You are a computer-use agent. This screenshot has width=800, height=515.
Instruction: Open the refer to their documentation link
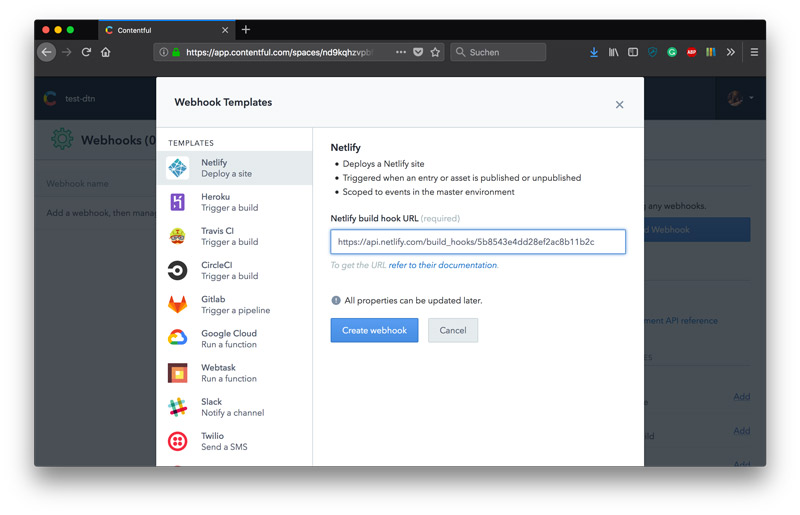tap(442, 265)
